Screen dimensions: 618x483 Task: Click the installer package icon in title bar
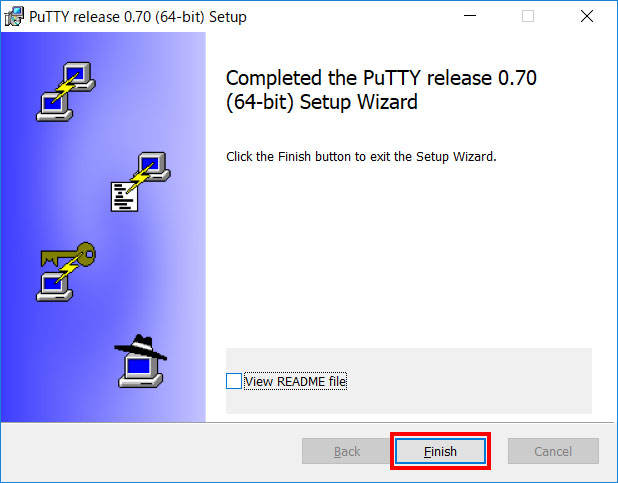[x=14, y=17]
